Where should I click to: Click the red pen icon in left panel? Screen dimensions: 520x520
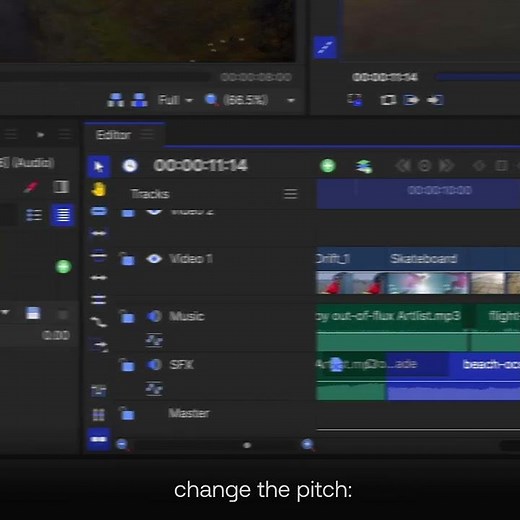32,186
